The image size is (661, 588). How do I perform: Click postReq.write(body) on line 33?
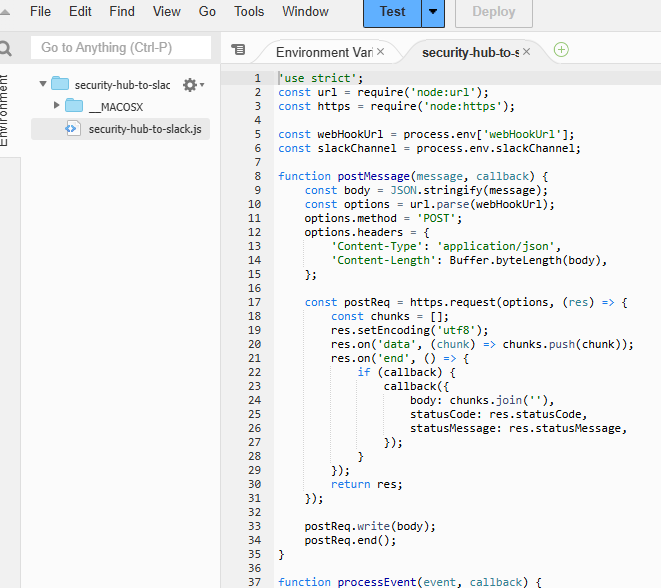(x=367, y=526)
